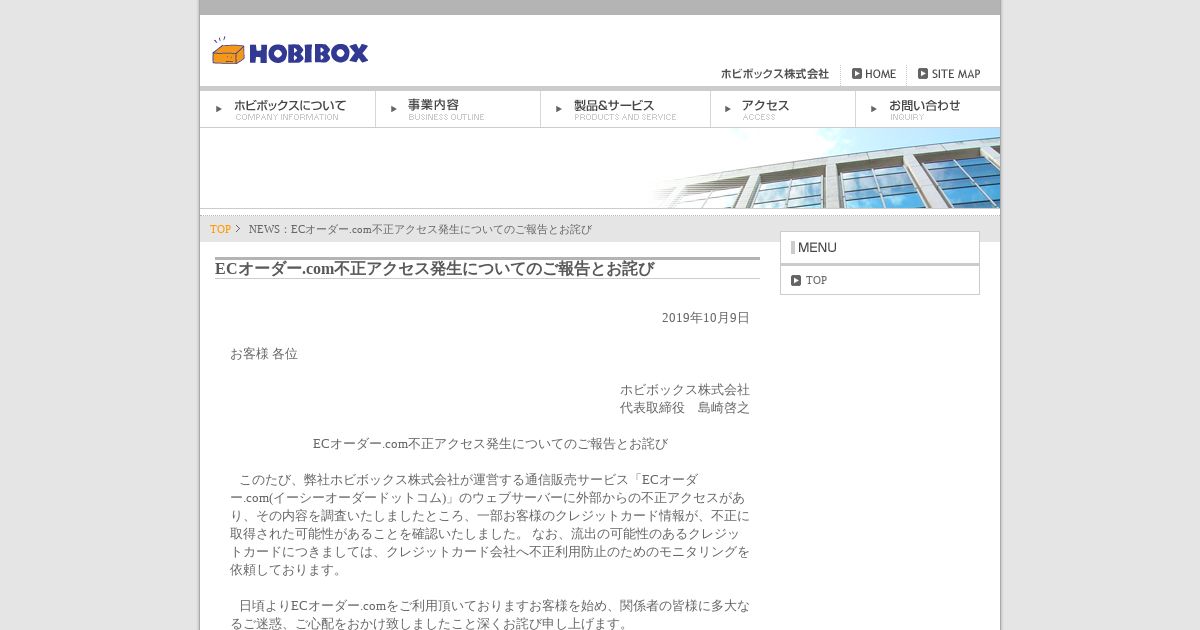Open アクセス navigation tab

click(x=783, y=109)
